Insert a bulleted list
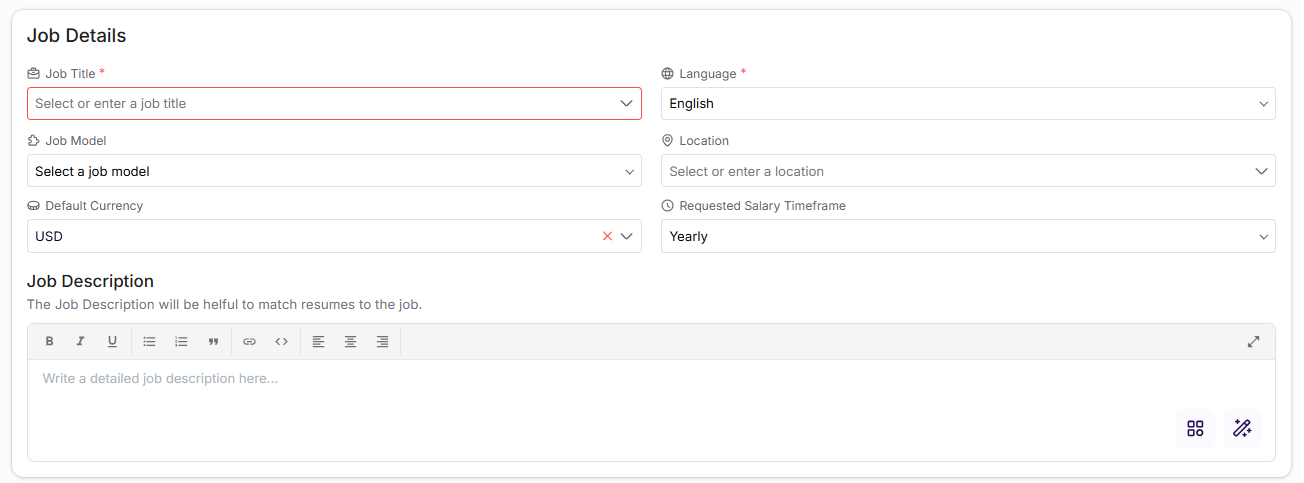Viewport: 1304px width, 483px height. 149,342
